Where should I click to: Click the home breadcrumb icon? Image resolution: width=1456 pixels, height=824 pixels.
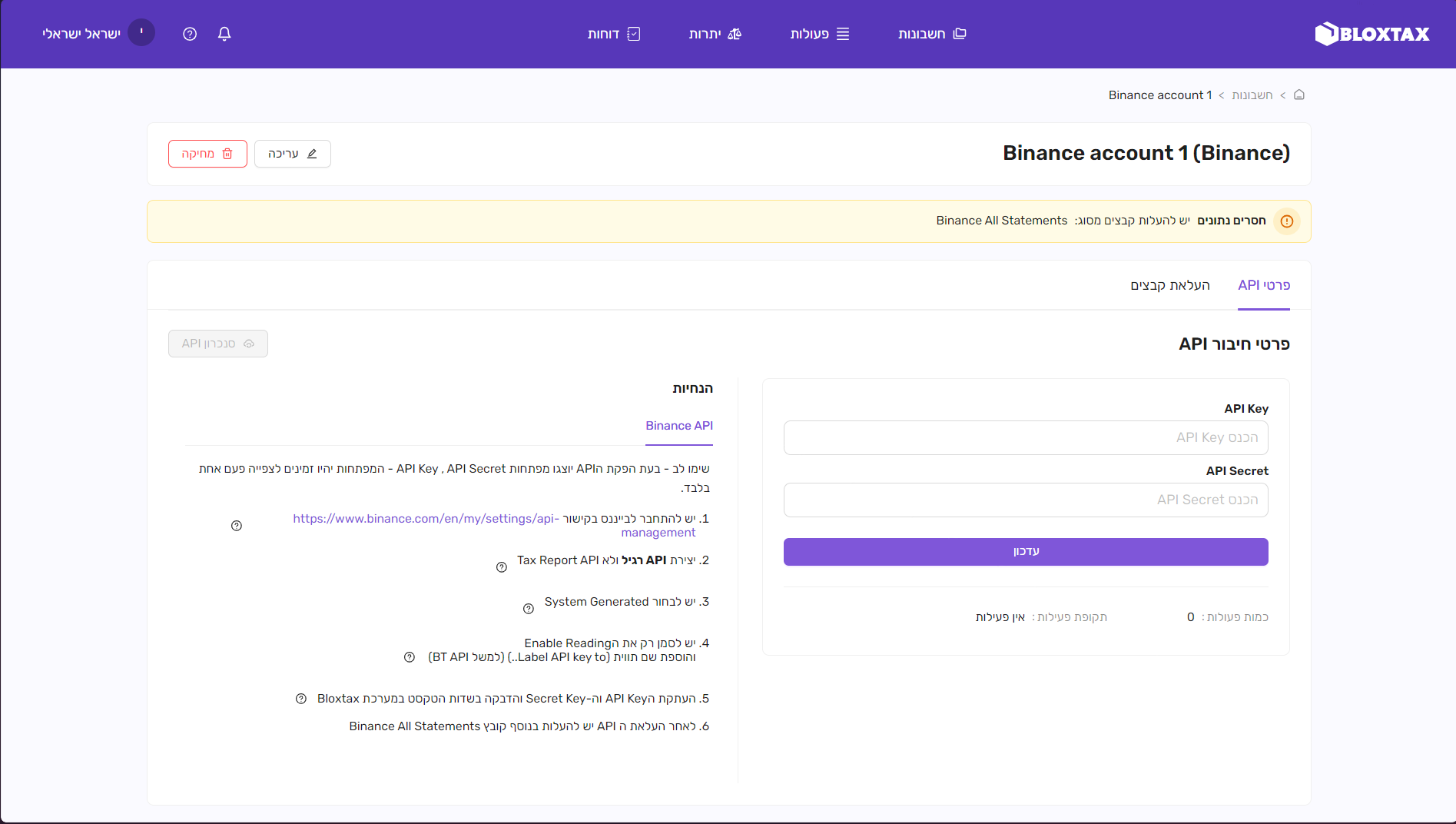coord(1299,95)
